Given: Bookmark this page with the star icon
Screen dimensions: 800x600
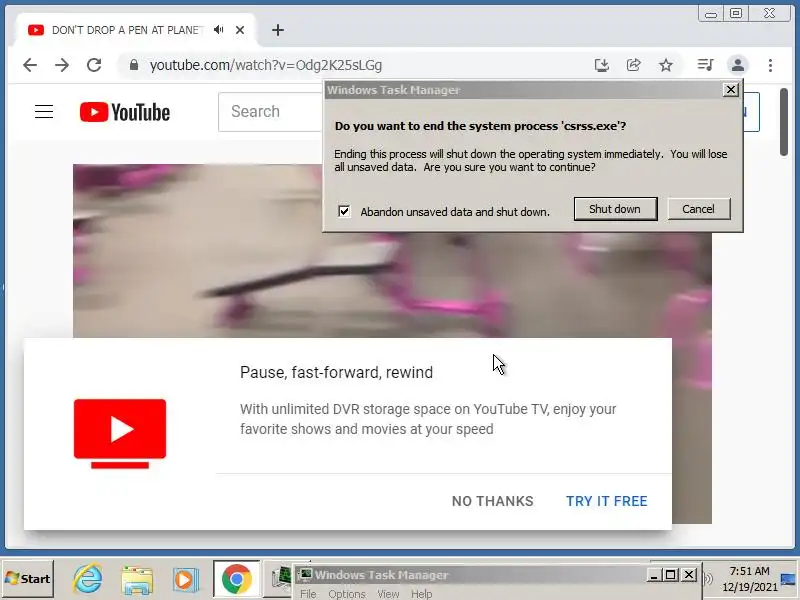Looking at the screenshot, I should pos(665,65).
